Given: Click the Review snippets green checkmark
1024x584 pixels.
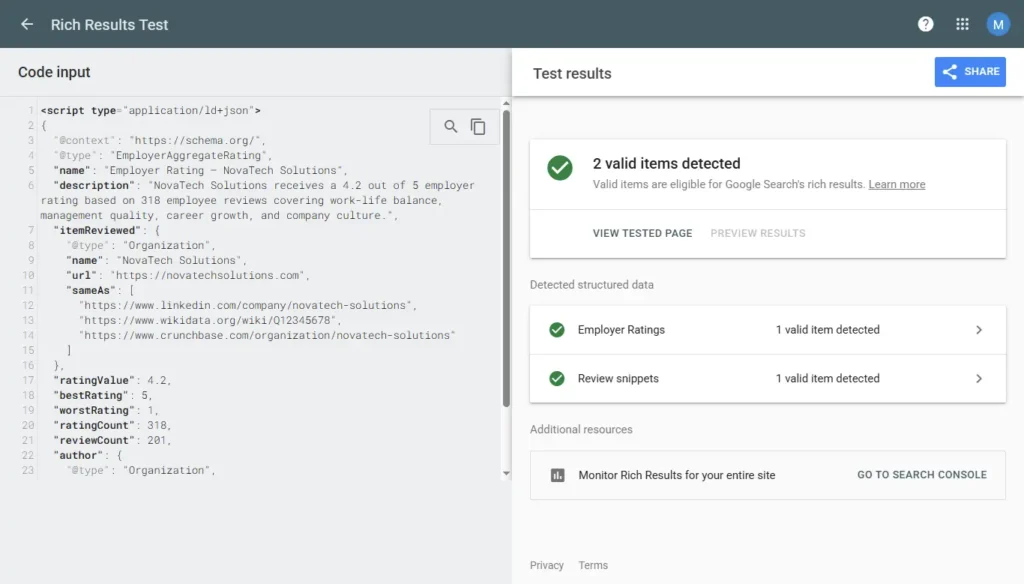Looking at the screenshot, I should pos(556,378).
